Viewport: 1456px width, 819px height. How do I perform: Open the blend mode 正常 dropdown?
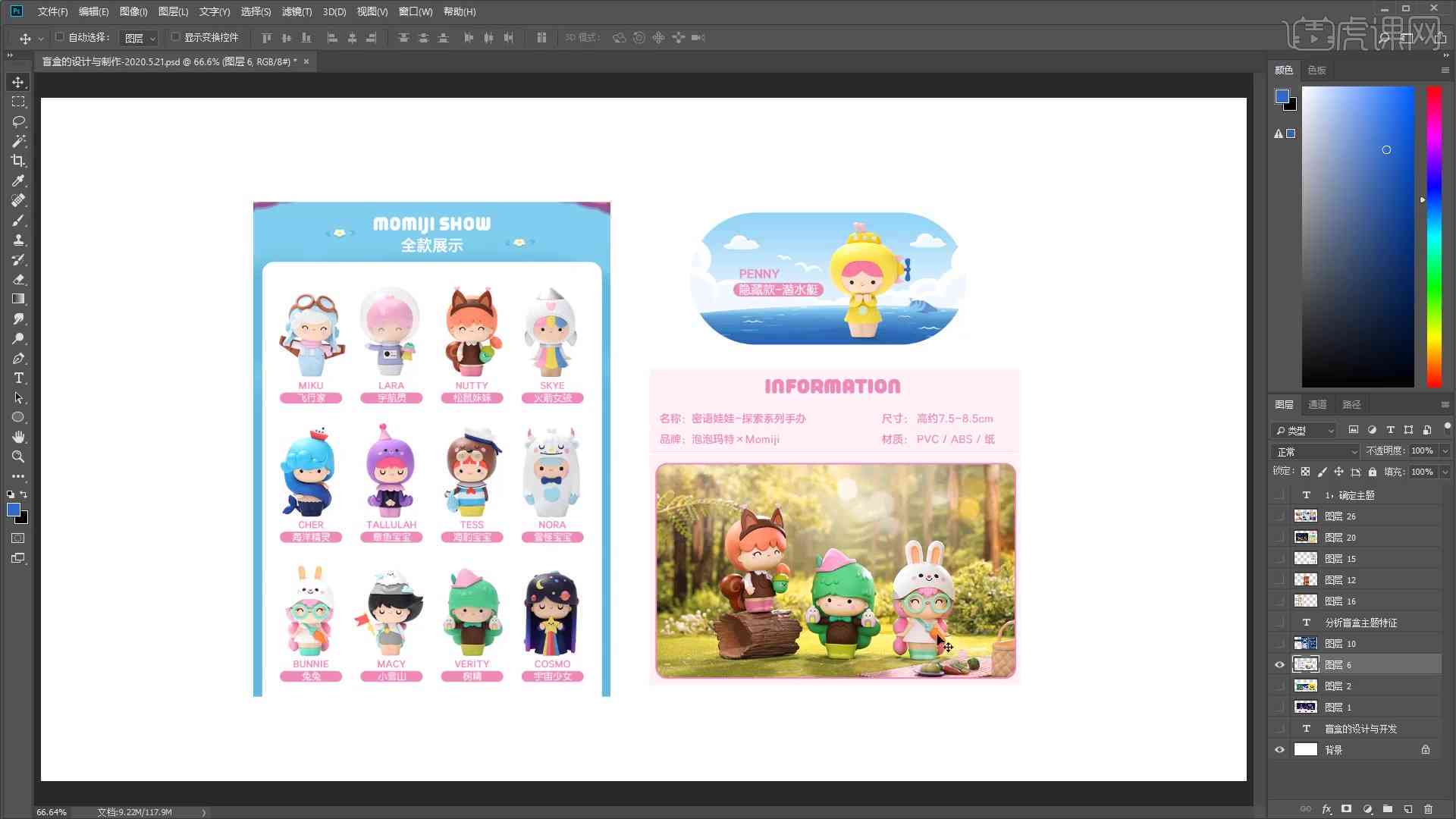click(1316, 452)
